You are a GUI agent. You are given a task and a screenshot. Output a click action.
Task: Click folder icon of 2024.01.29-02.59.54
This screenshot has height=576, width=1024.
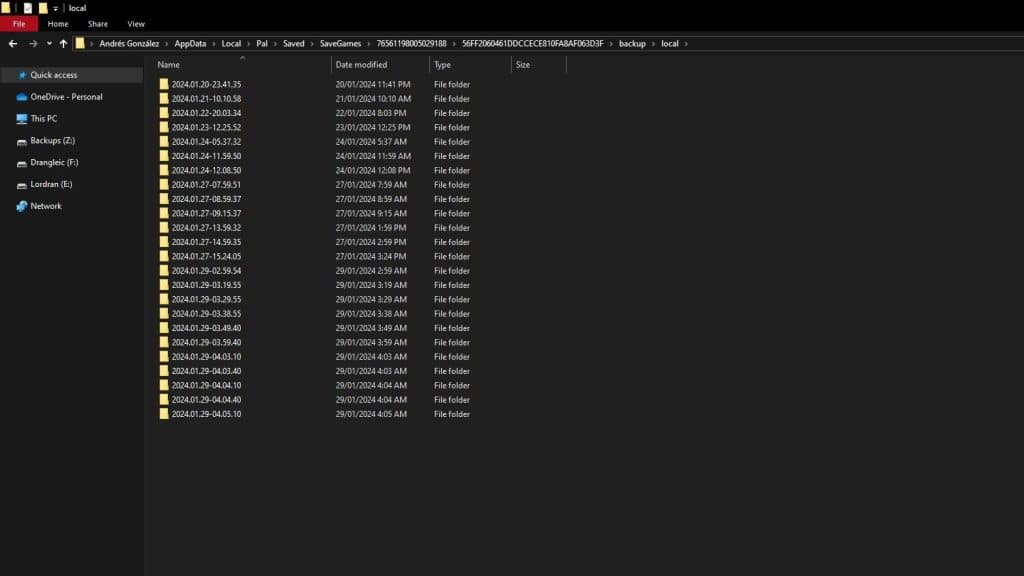(x=164, y=271)
